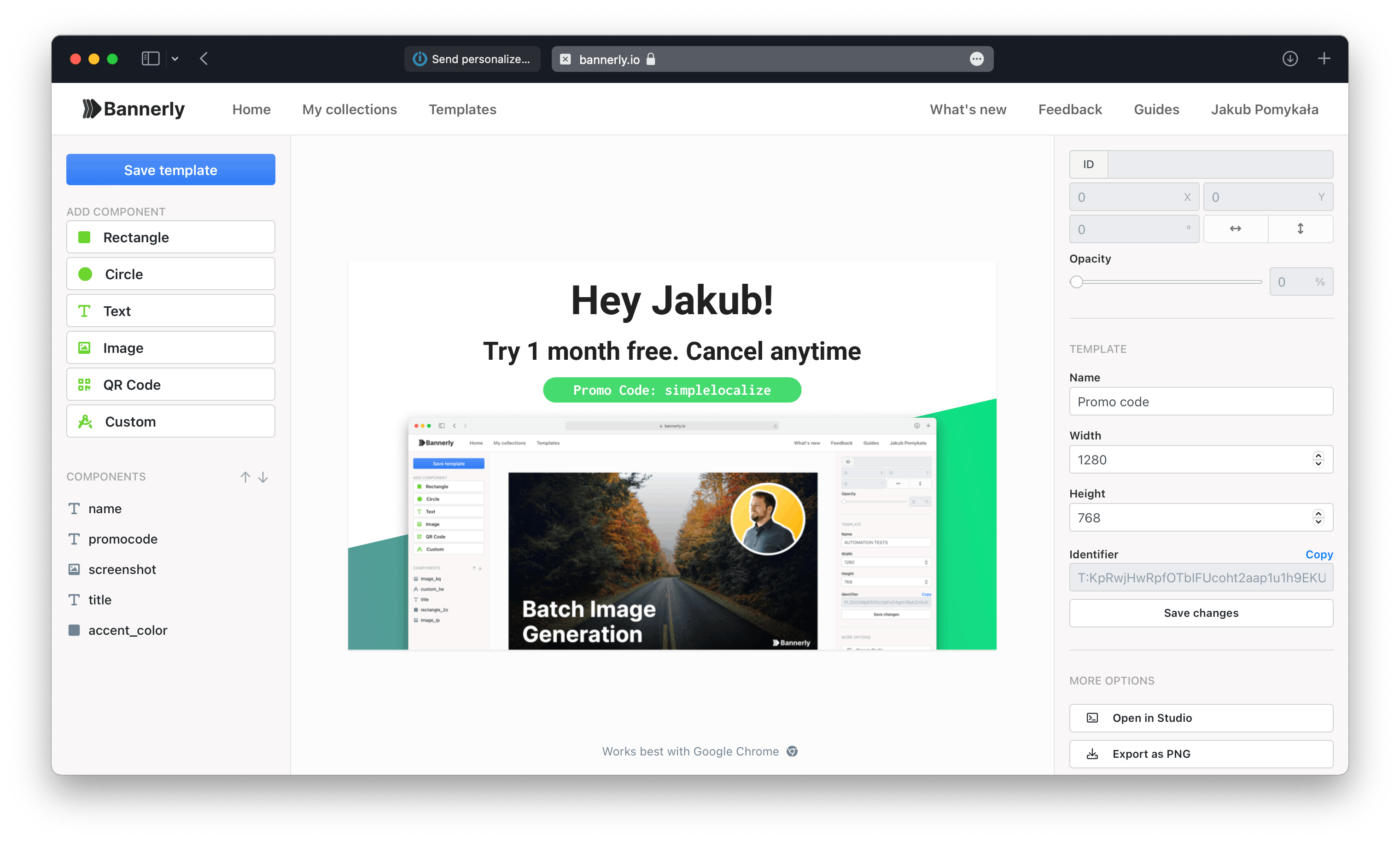Click the Opacity slider handle
The width and height of the screenshot is (1400, 843).
click(1076, 282)
